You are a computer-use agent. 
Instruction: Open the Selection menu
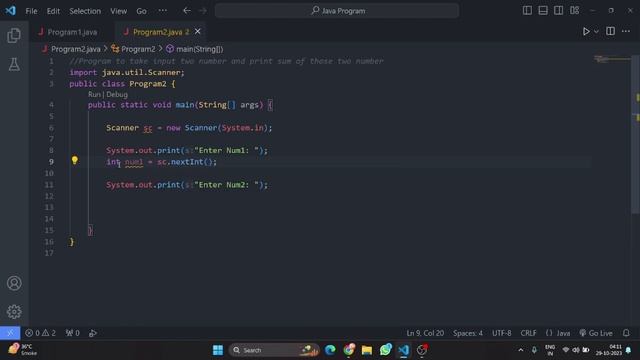(85, 11)
